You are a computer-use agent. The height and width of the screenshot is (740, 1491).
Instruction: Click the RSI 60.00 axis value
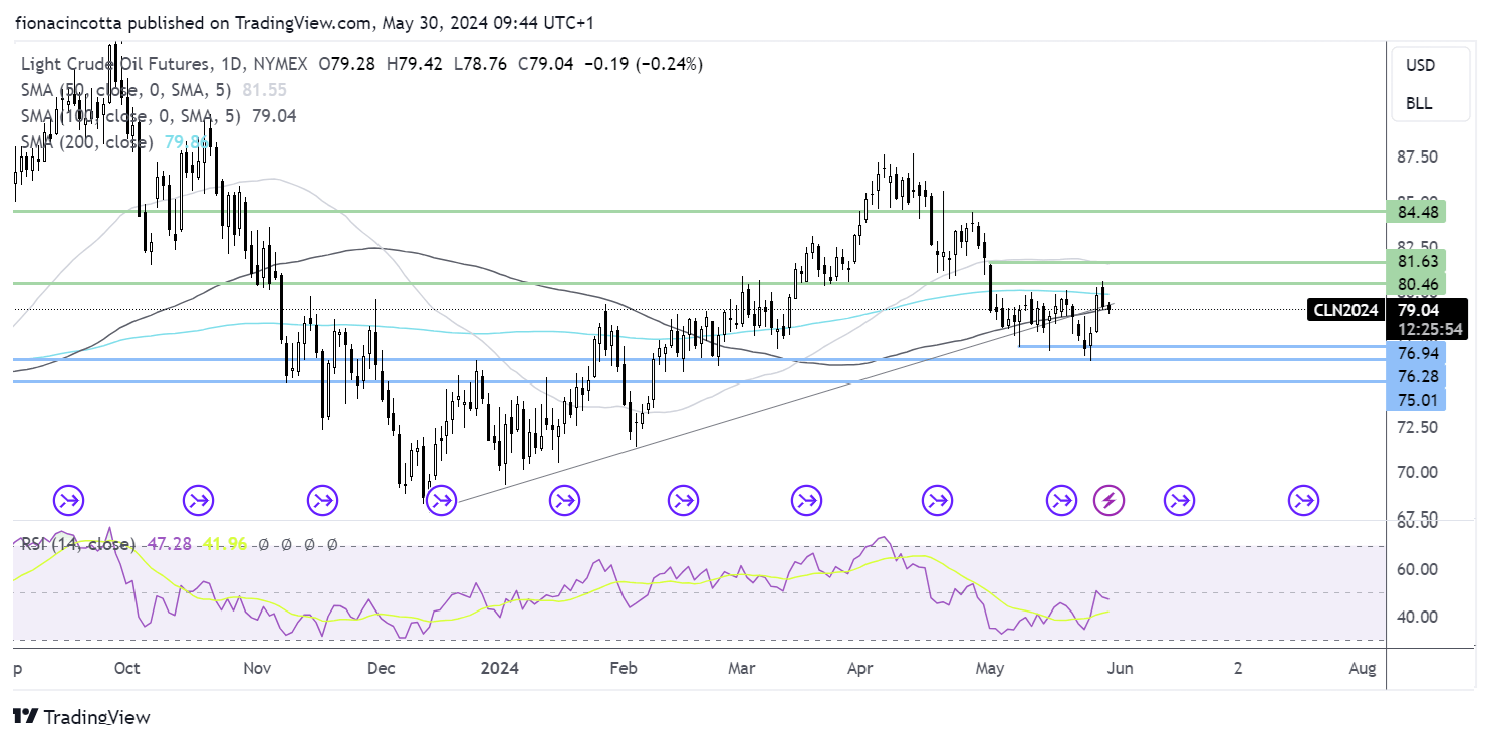click(x=1417, y=569)
